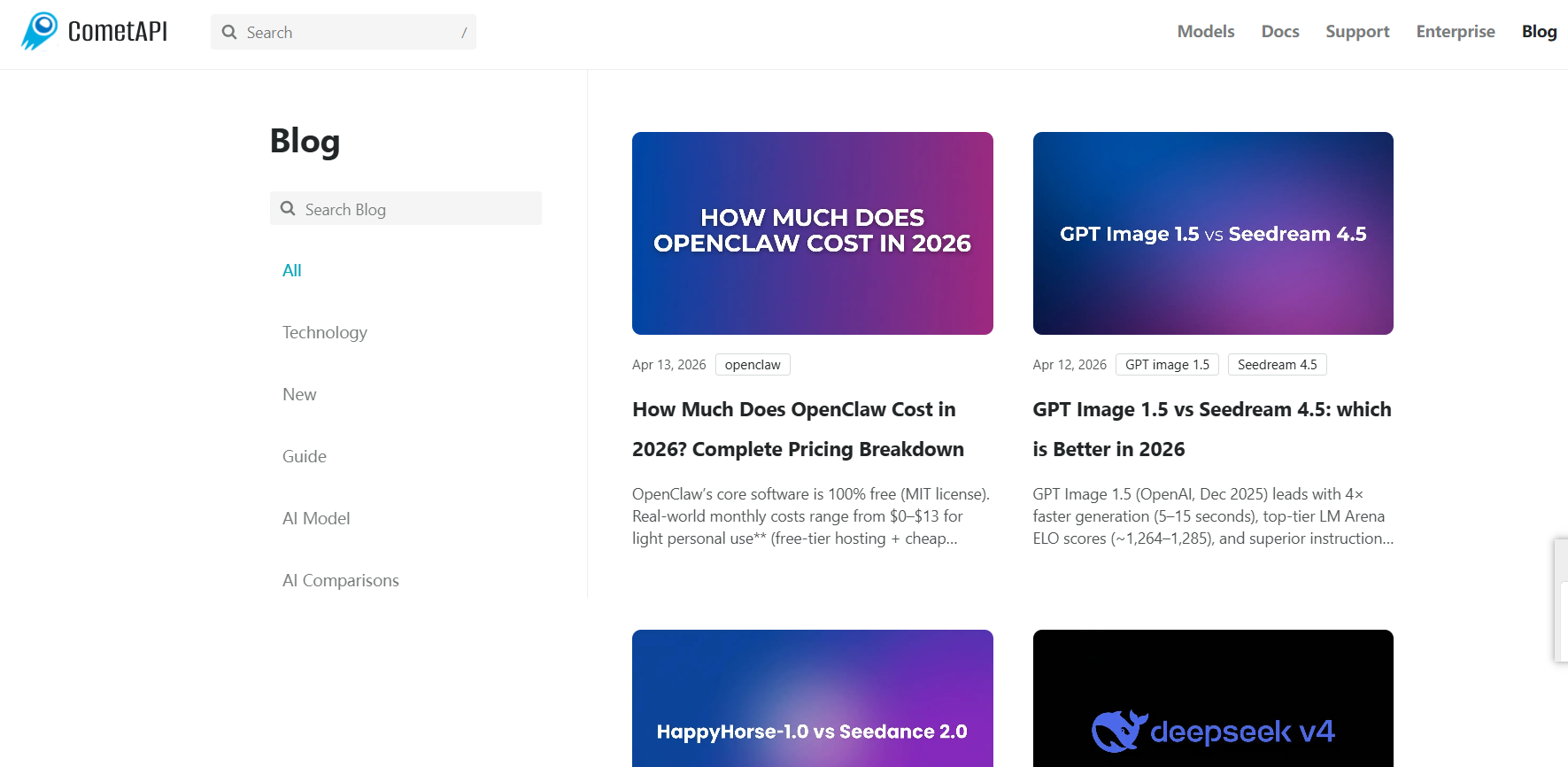Open the Docs menu item
Image resolution: width=1568 pixels, height=767 pixels.
click(x=1280, y=32)
